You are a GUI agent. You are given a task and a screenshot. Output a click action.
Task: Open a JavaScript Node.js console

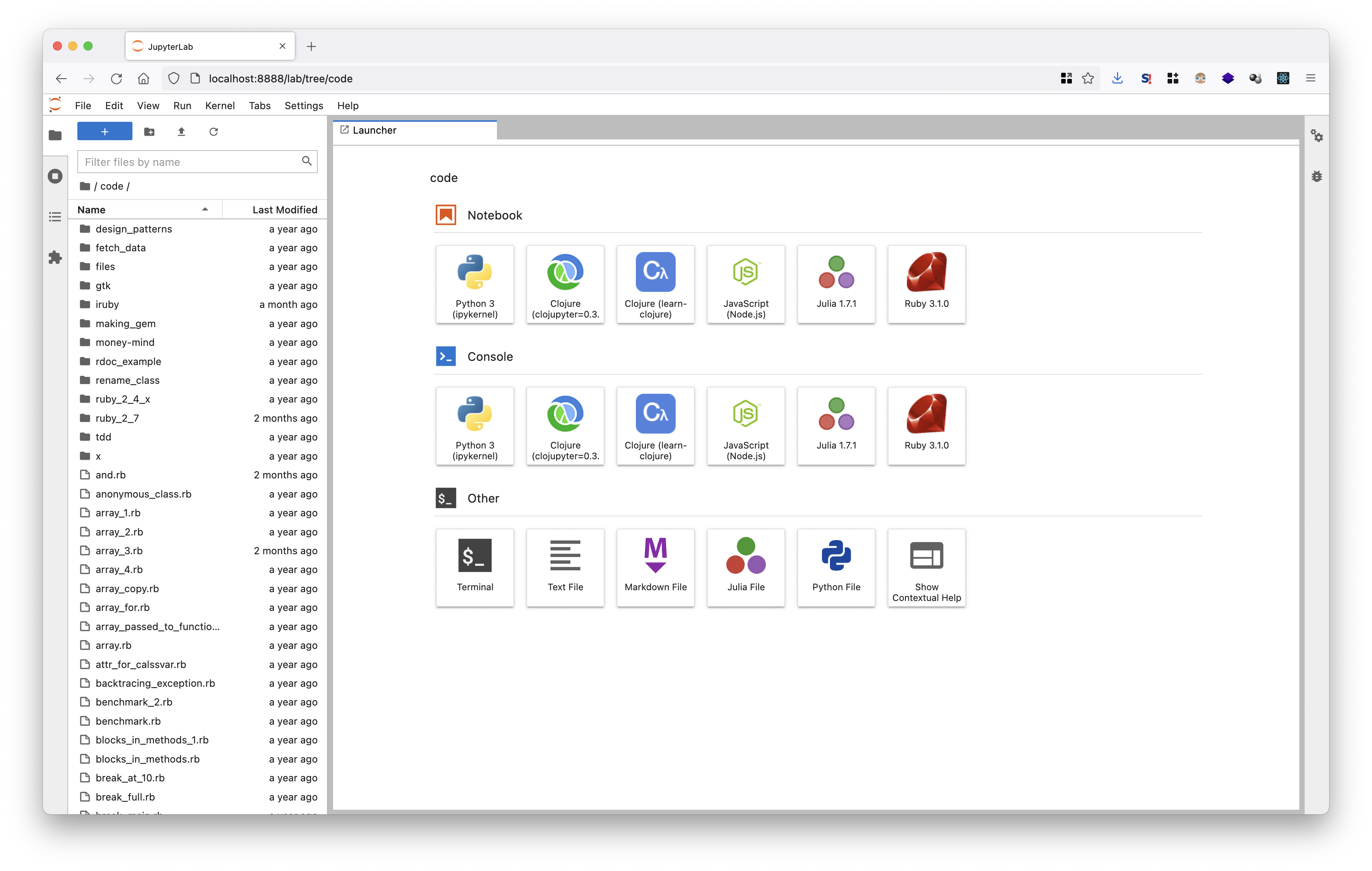click(x=745, y=426)
